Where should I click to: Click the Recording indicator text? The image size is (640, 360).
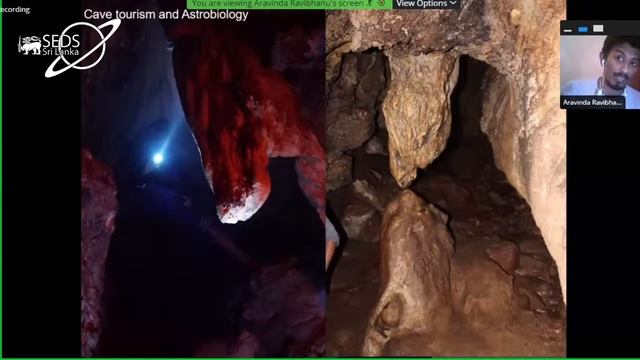pyautogui.click(x=15, y=9)
